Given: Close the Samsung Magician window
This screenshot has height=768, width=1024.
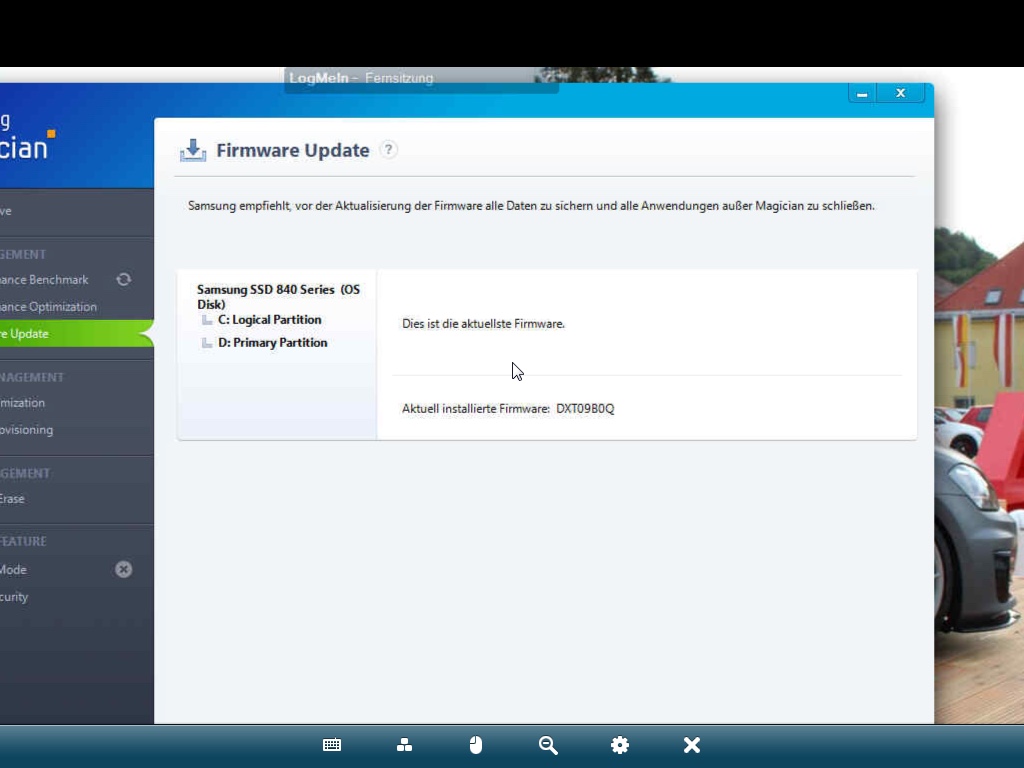Looking at the screenshot, I should (901, 93).
